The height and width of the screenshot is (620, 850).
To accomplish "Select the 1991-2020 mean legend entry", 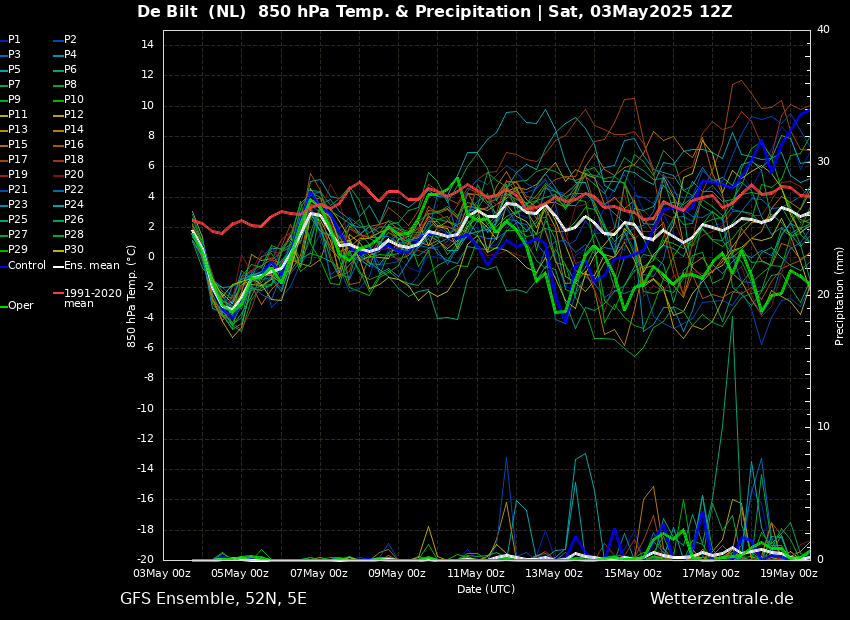I will [92, 298].
